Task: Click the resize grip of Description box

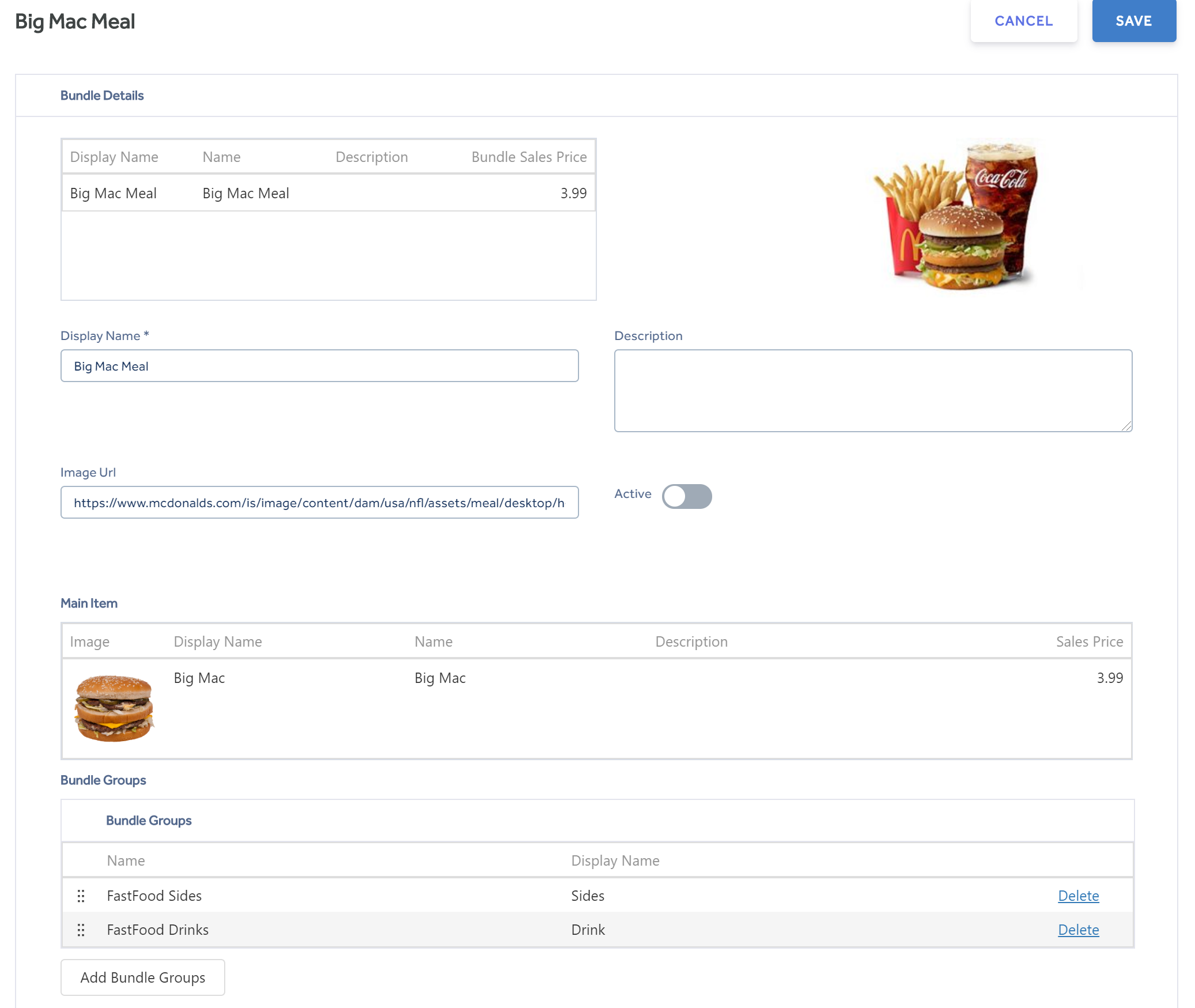Action: (x=1126, y=426)
